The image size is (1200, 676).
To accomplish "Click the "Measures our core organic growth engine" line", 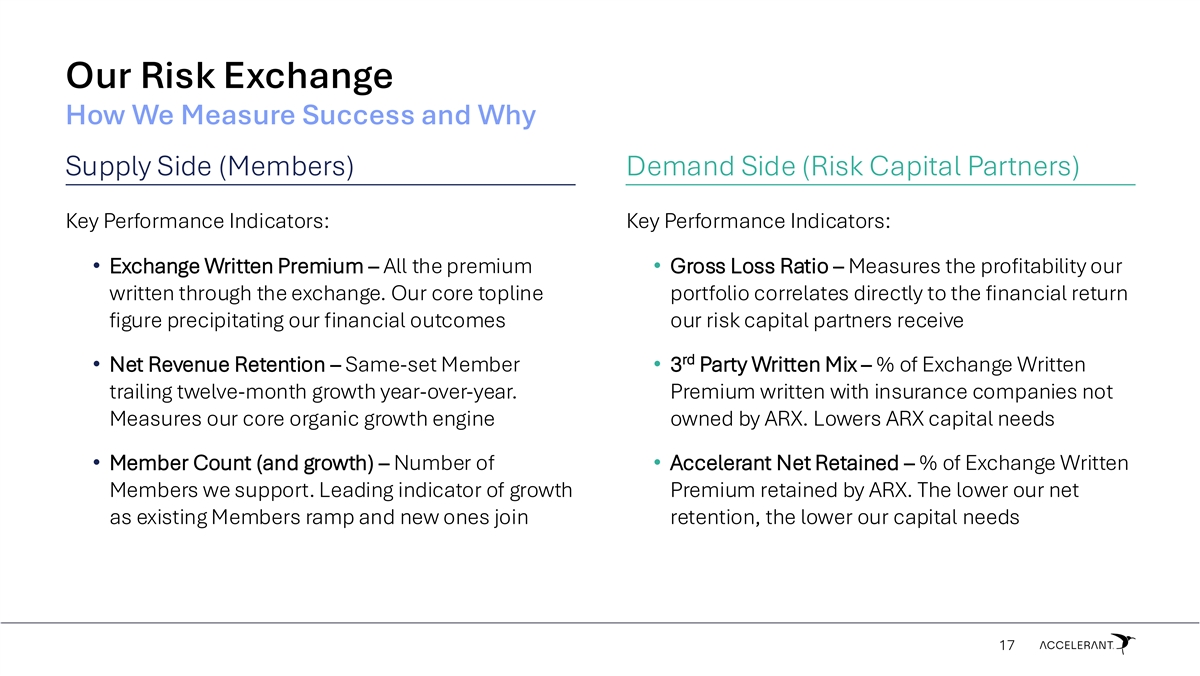I will click(301, 419).
